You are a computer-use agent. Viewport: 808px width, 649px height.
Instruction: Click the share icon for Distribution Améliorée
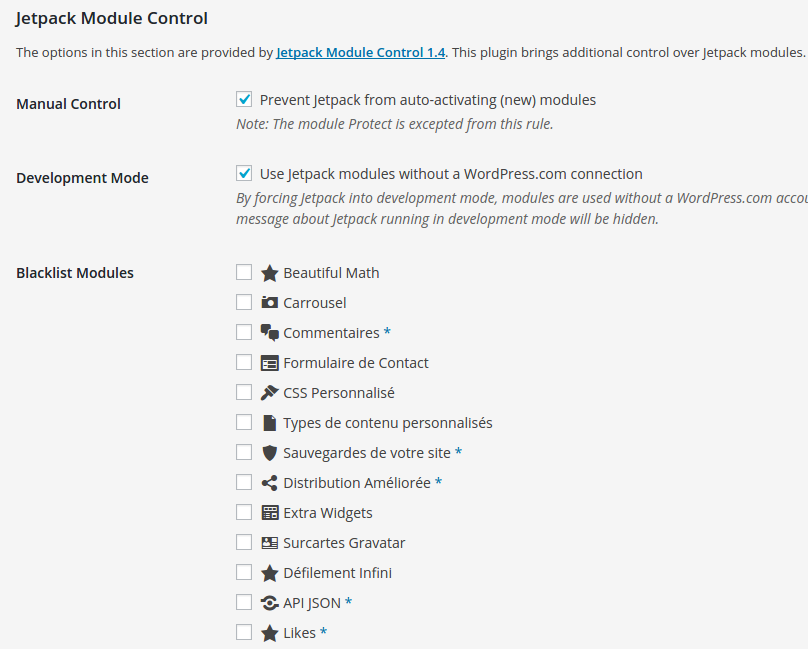click(x=269, y=483)
